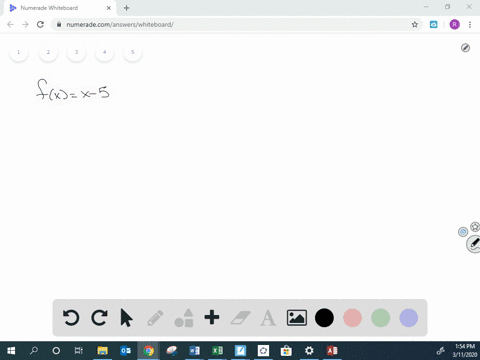Reload the page

40,24
